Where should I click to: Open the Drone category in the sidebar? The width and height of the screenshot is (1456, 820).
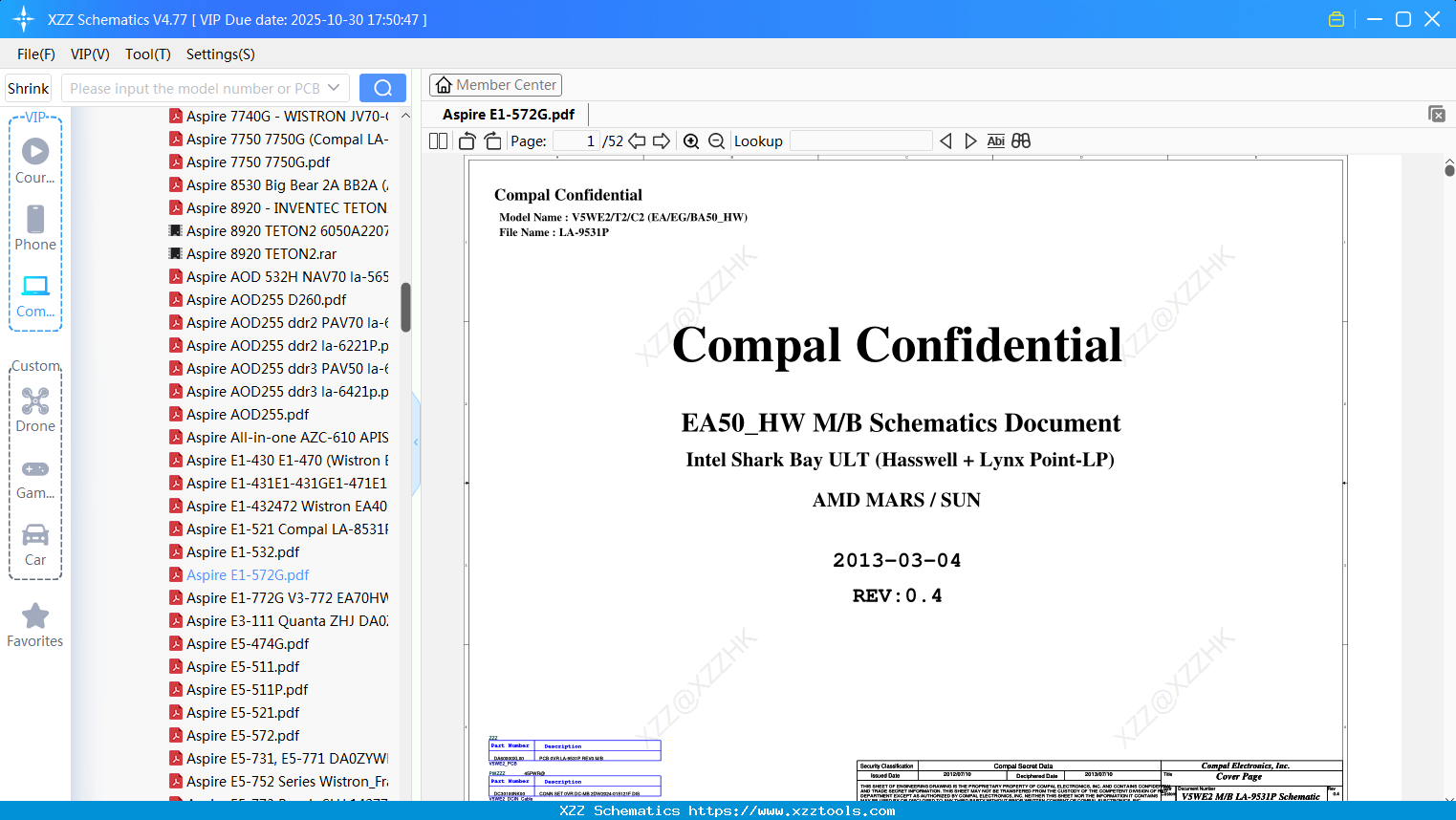click(35, 410)
